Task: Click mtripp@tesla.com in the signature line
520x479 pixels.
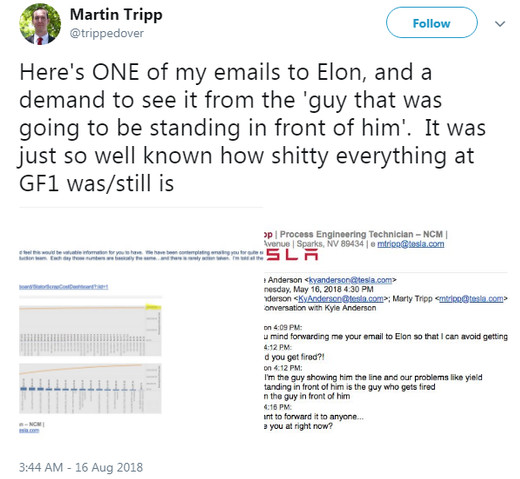Action: point(411,244)
